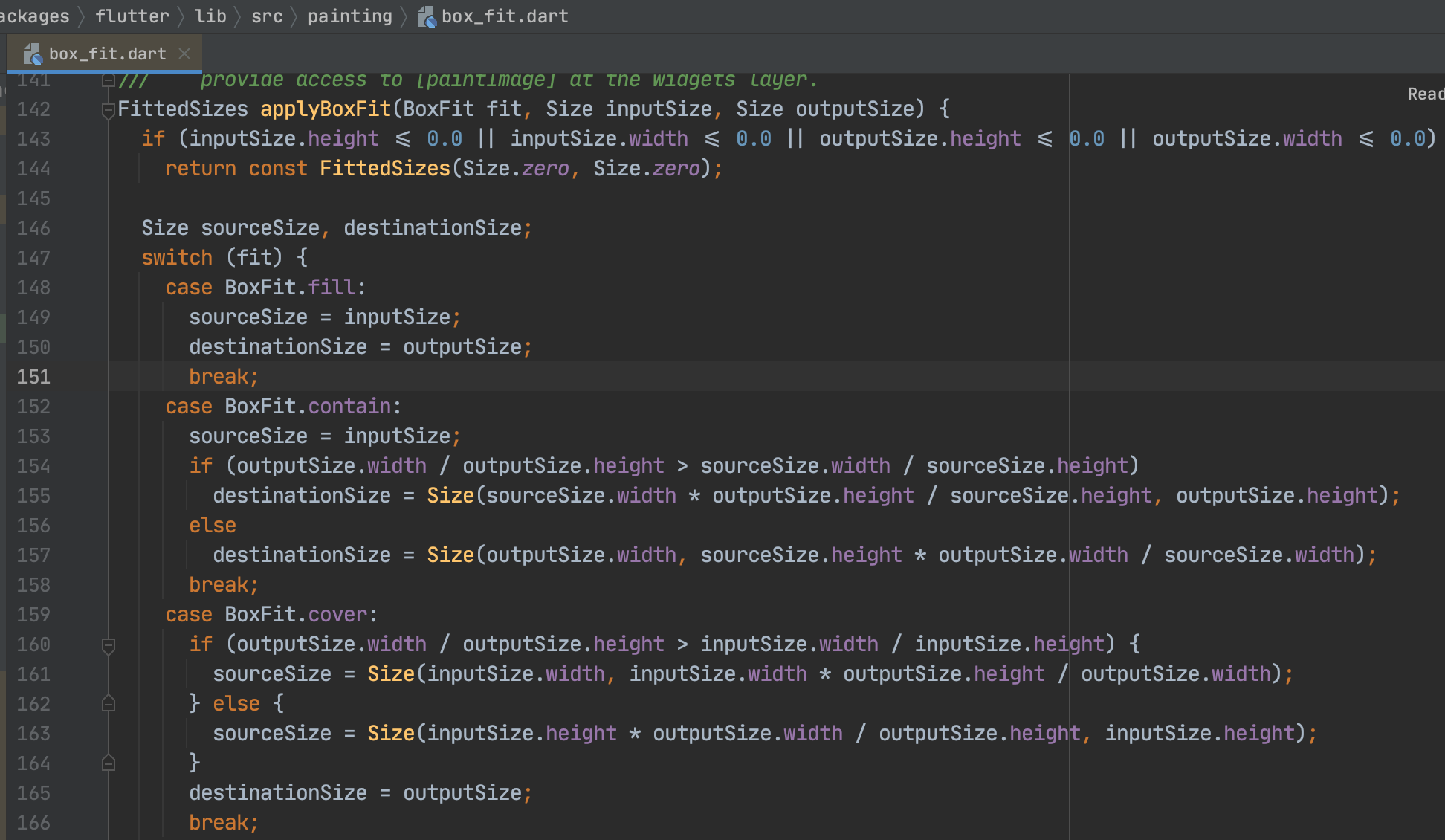Collapse the if block at line 160
1445x840 pixels.
pyautogui.click(x=109, y=645)
